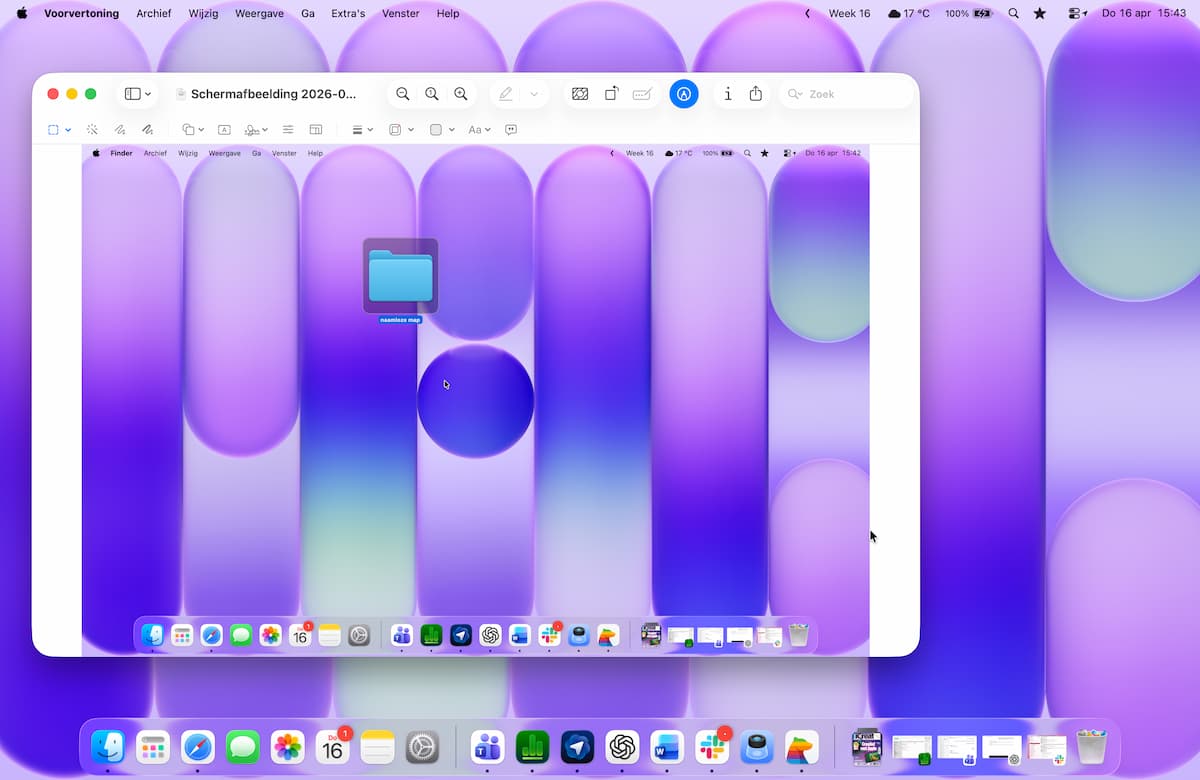The image size is (1200, 780).
Task: Select the Draw tool
Action: pos(148,130)
